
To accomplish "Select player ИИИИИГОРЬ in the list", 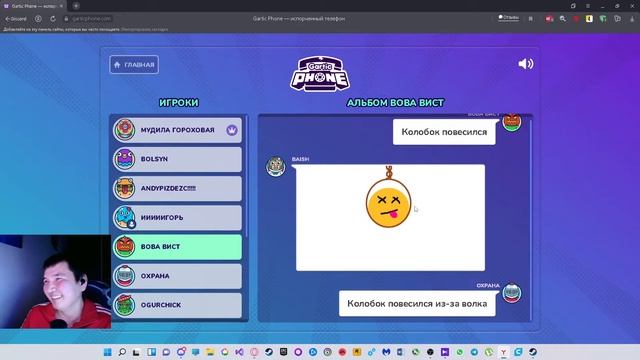I will 178,218.
